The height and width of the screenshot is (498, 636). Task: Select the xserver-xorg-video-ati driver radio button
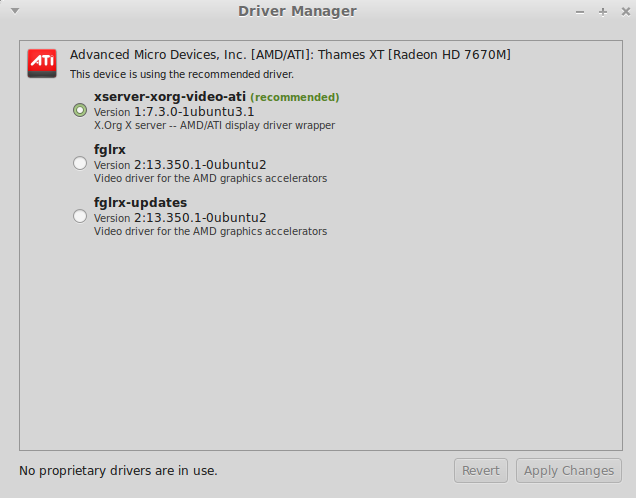point(80,110)
